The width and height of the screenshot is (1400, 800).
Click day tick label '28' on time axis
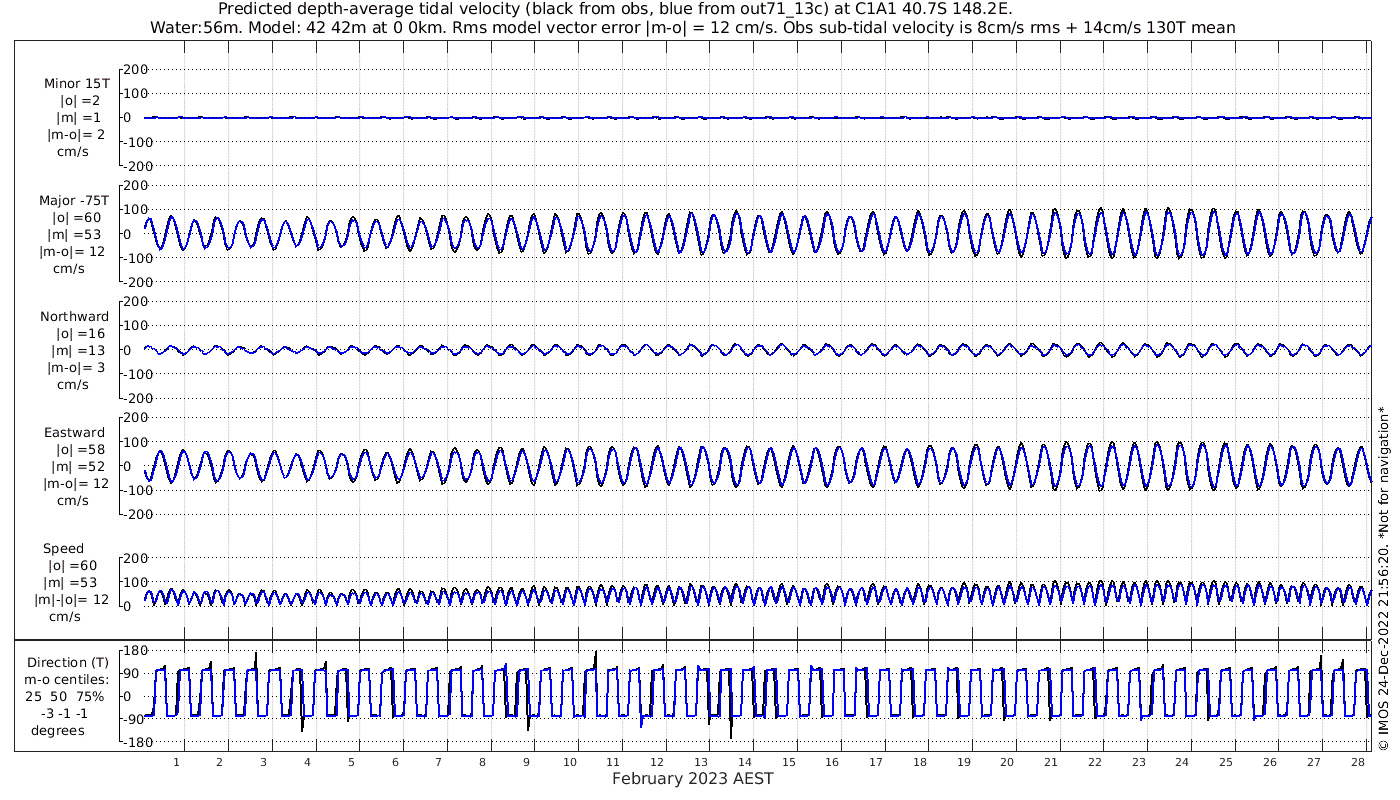click(x=1358, y=763)
